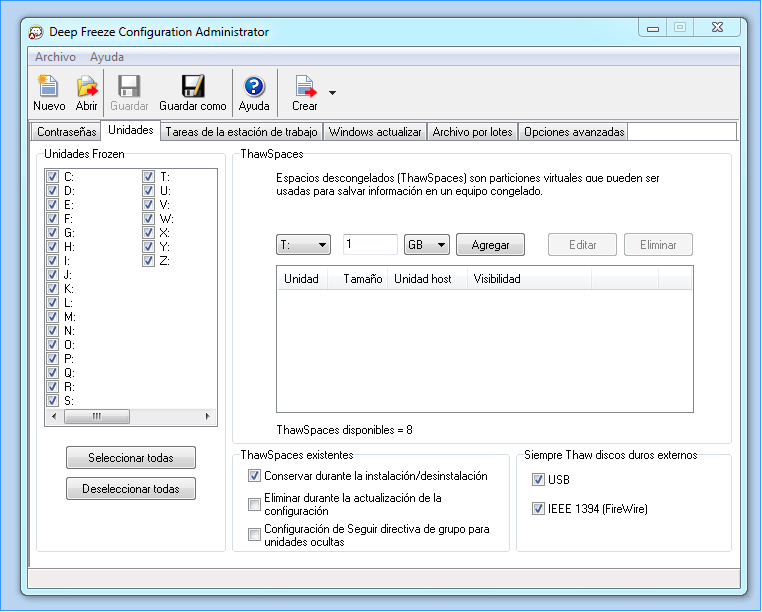Uncheck frozen drive C:
The width and height of the screenshot is (762, 612).
coord(52,176)
